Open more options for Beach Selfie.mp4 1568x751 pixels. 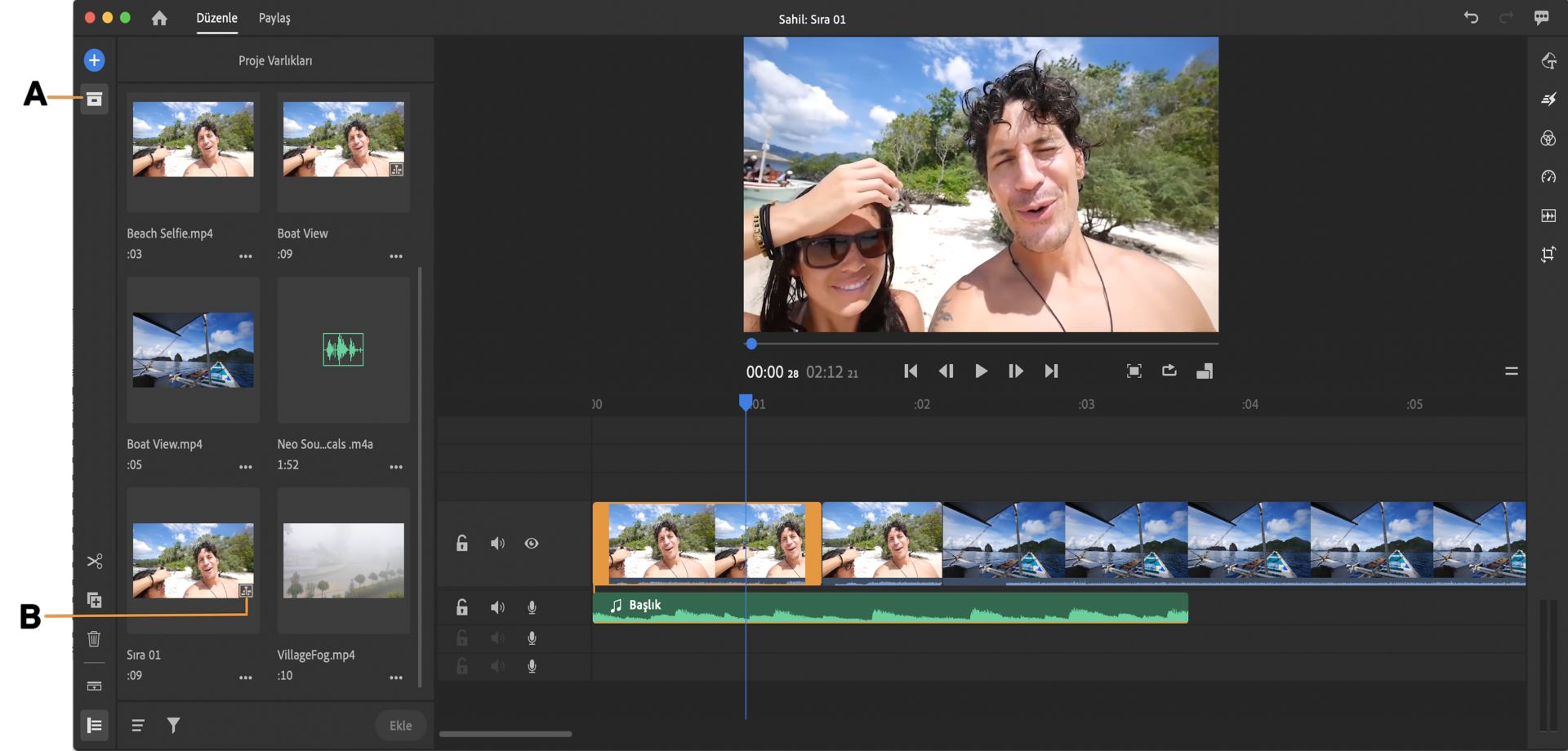click(245, 256)
